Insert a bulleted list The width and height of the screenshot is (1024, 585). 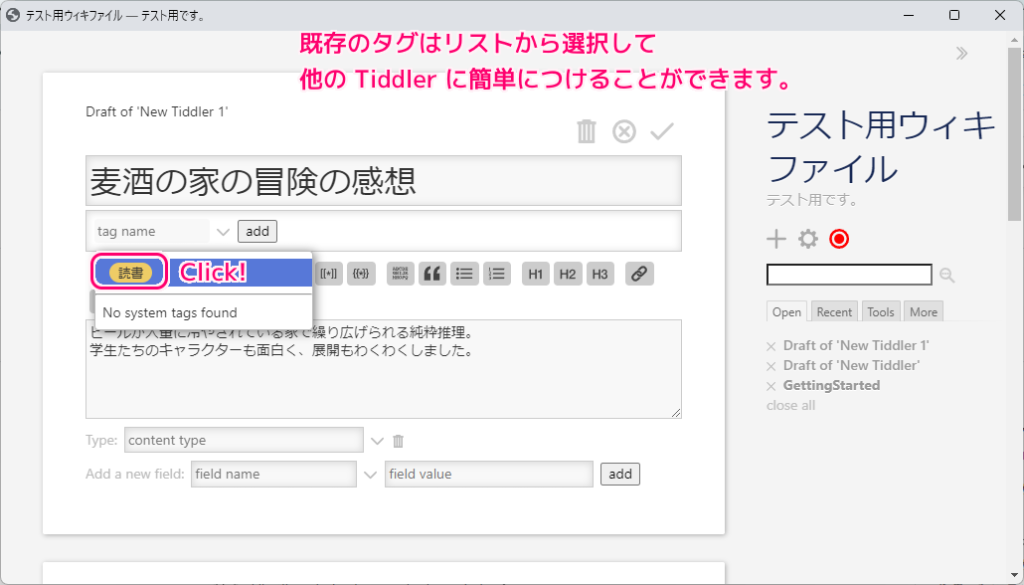click(464, 273)
